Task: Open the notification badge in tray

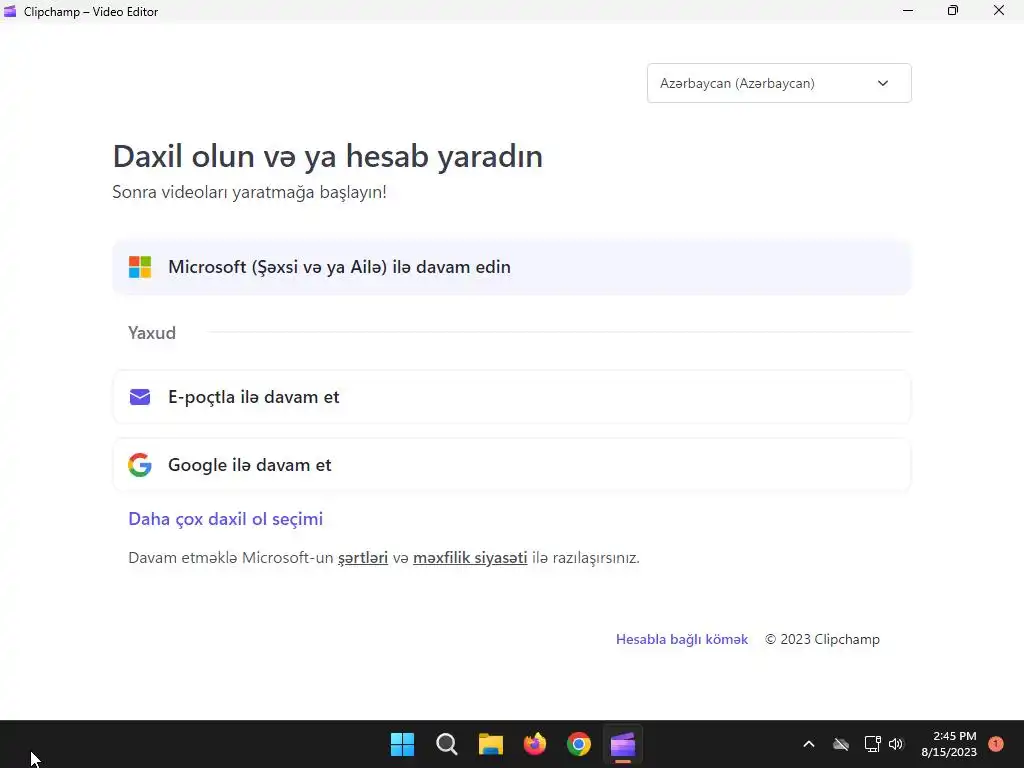Action: [x=996, y=744]
